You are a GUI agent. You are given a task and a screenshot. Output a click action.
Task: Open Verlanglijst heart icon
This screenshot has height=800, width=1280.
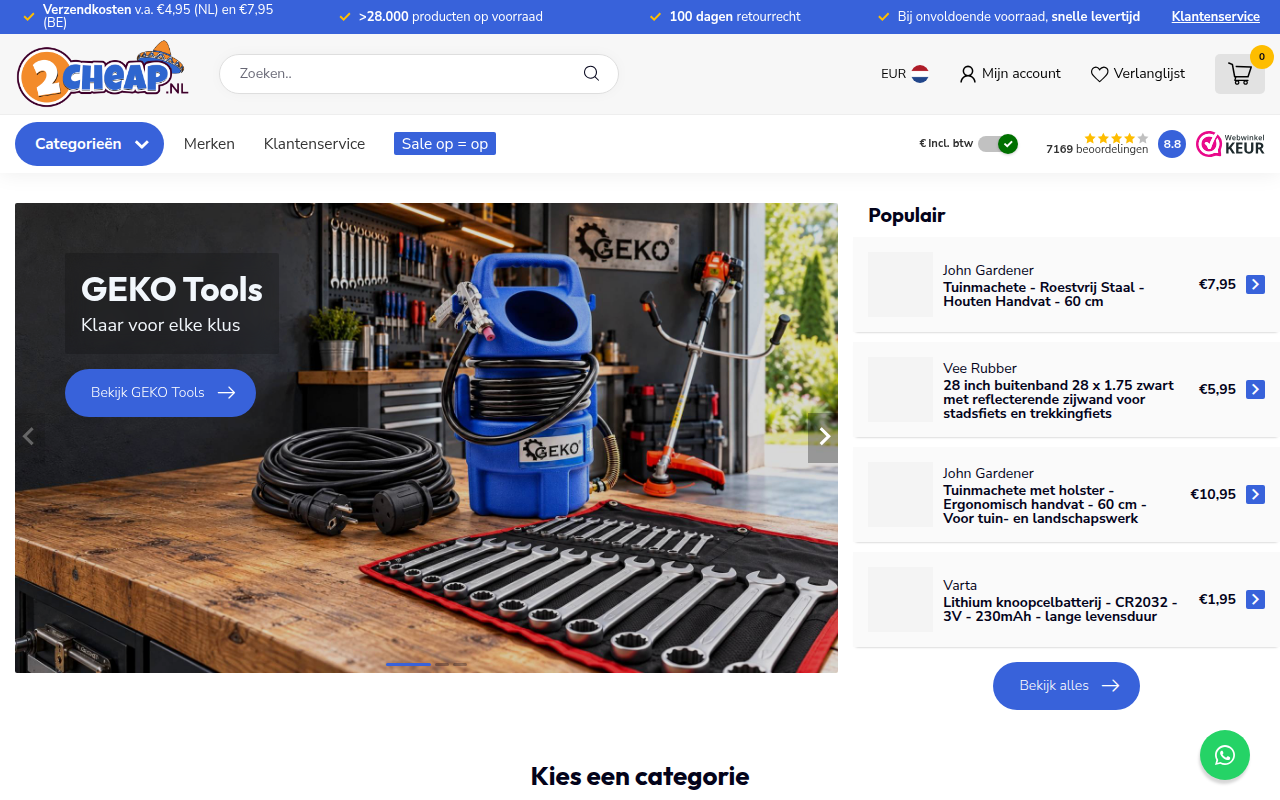click(1099, 74)
